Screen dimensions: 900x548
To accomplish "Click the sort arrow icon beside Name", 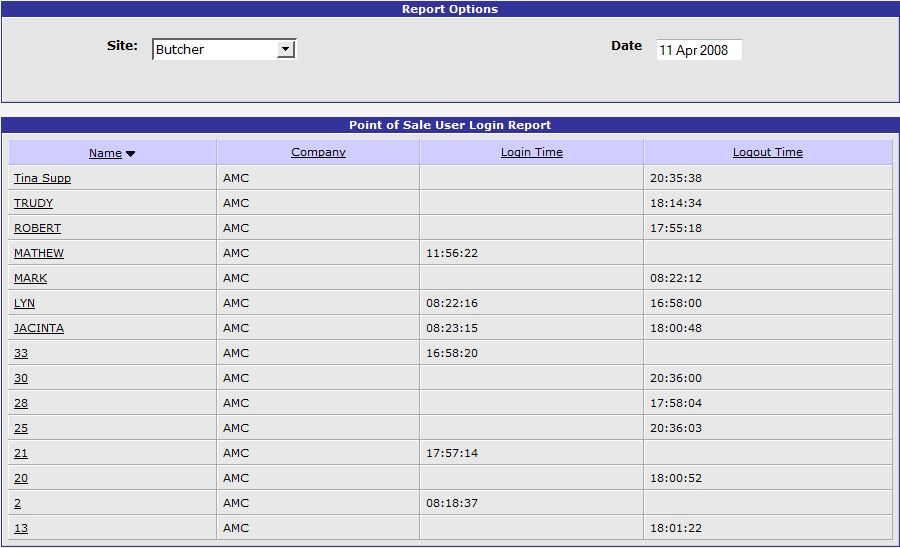I will 130,153.
